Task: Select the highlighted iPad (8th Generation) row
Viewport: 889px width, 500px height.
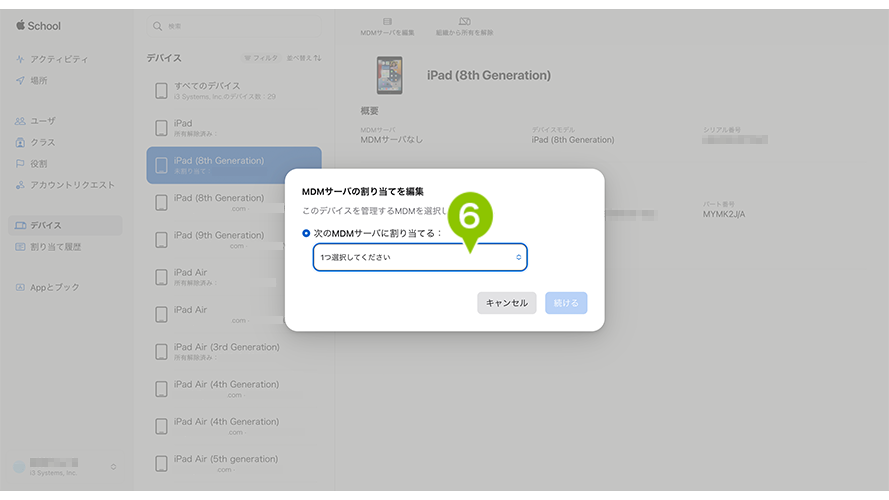Action: pos(234,165)
